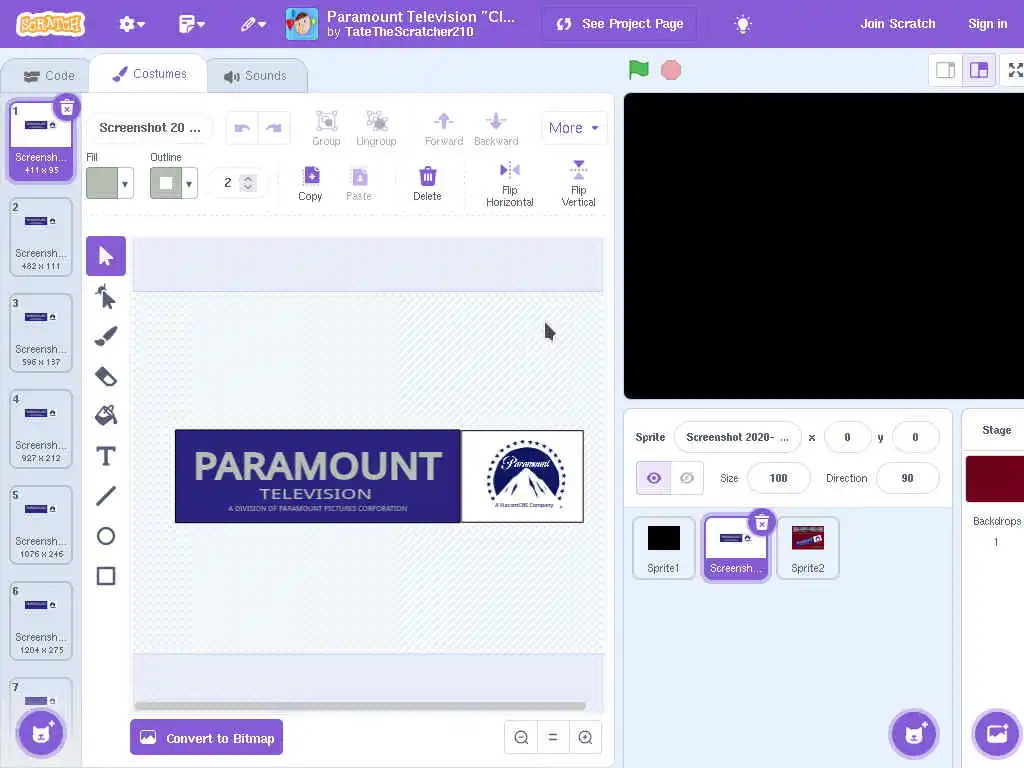This screenshot has width=1024, height=768.
Task: Click the Fill color swatch
Action: (x=102, y=184)
